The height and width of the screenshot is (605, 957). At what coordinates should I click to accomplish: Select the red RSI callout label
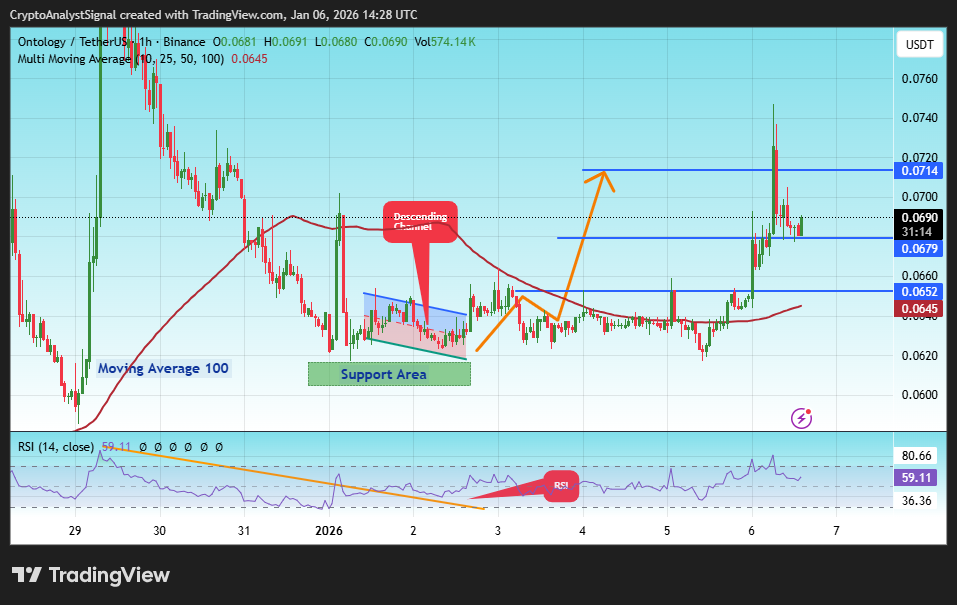(x=561, y=486)
